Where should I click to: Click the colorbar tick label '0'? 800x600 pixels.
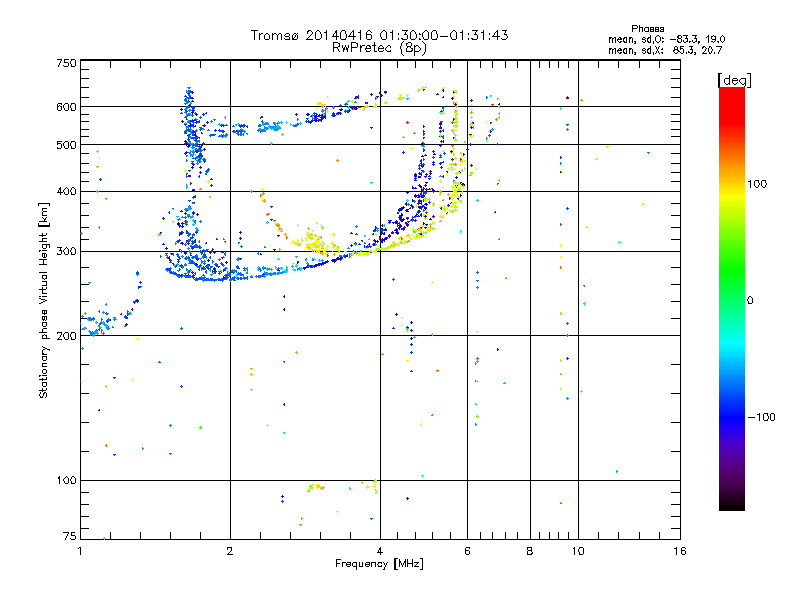750,301
